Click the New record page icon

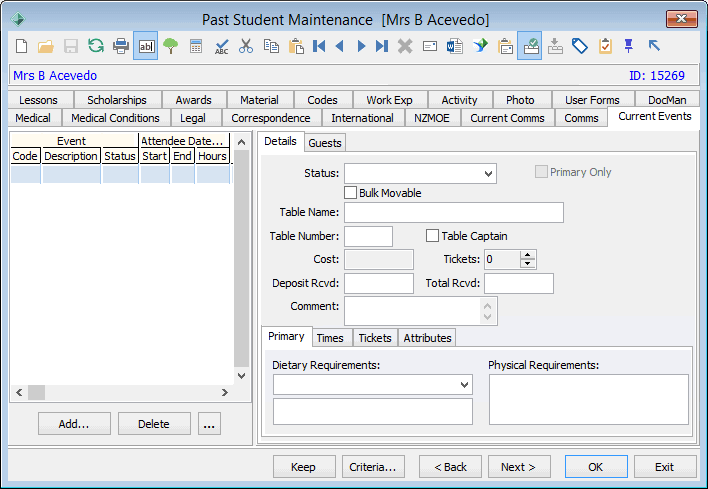coord(21,46)
